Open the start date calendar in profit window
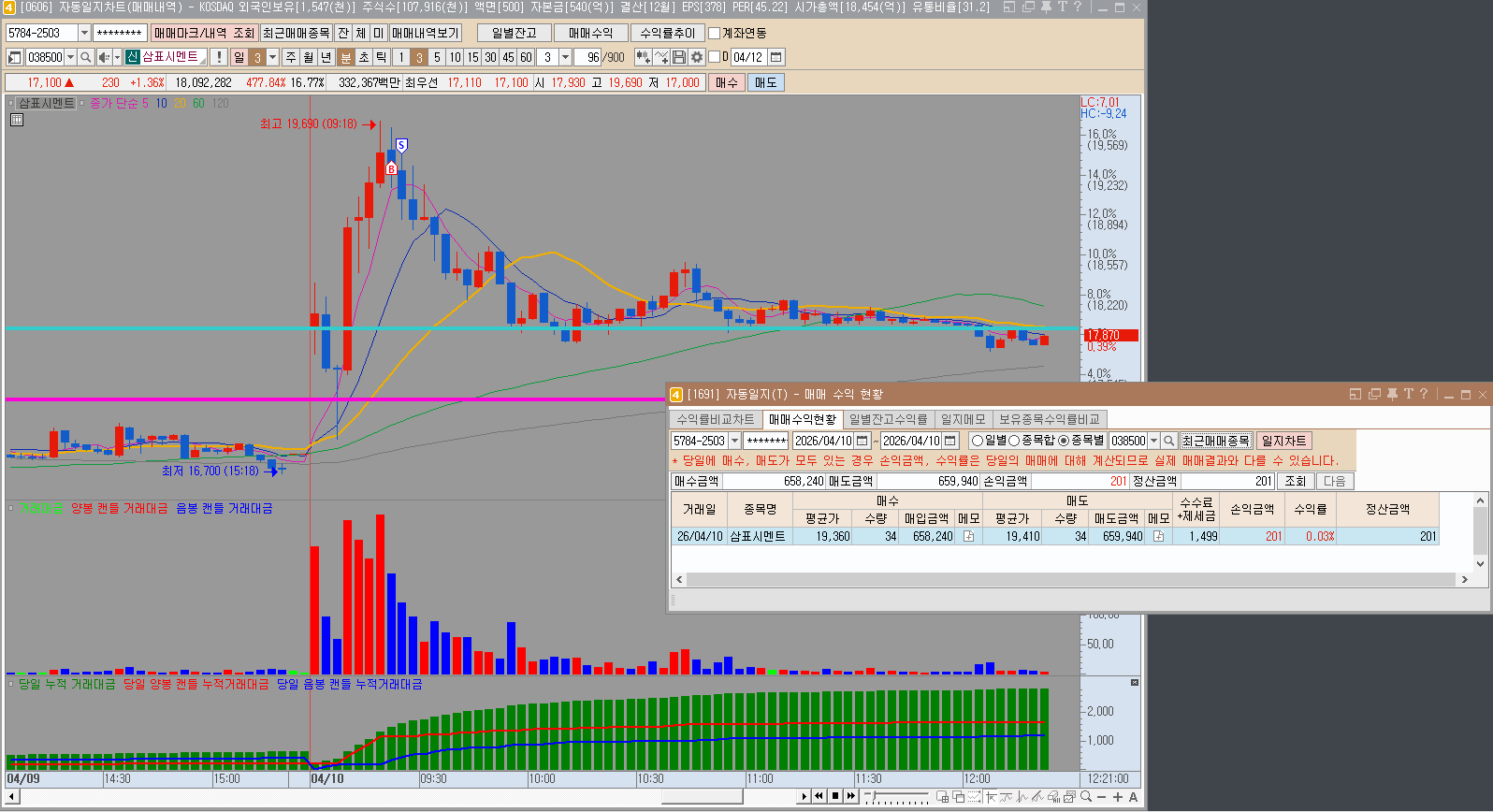1493x812 pixels. [x=862, y=441]
